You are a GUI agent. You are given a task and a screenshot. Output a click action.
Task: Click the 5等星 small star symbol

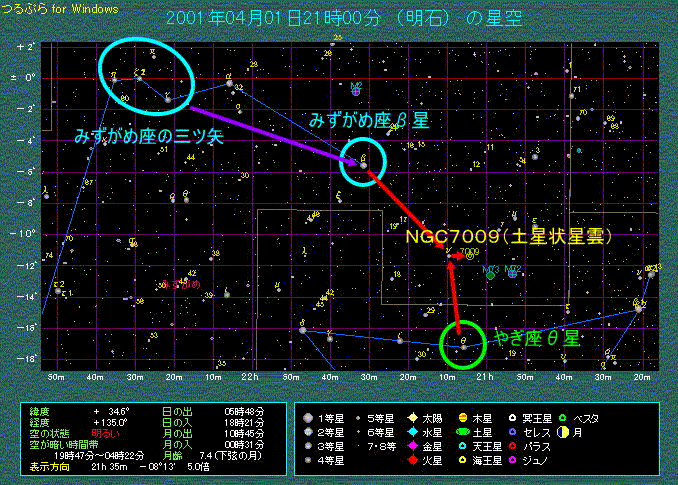pos(358,418)
